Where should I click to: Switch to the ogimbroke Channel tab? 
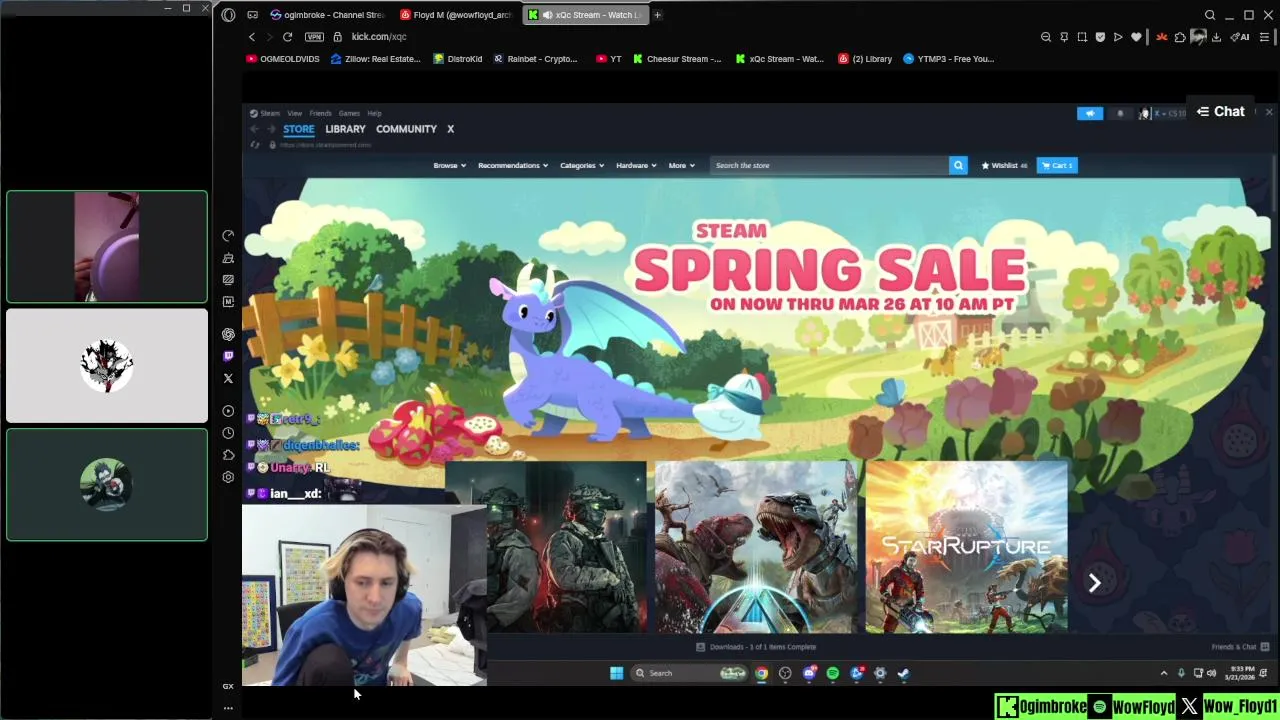coord(327,15)
